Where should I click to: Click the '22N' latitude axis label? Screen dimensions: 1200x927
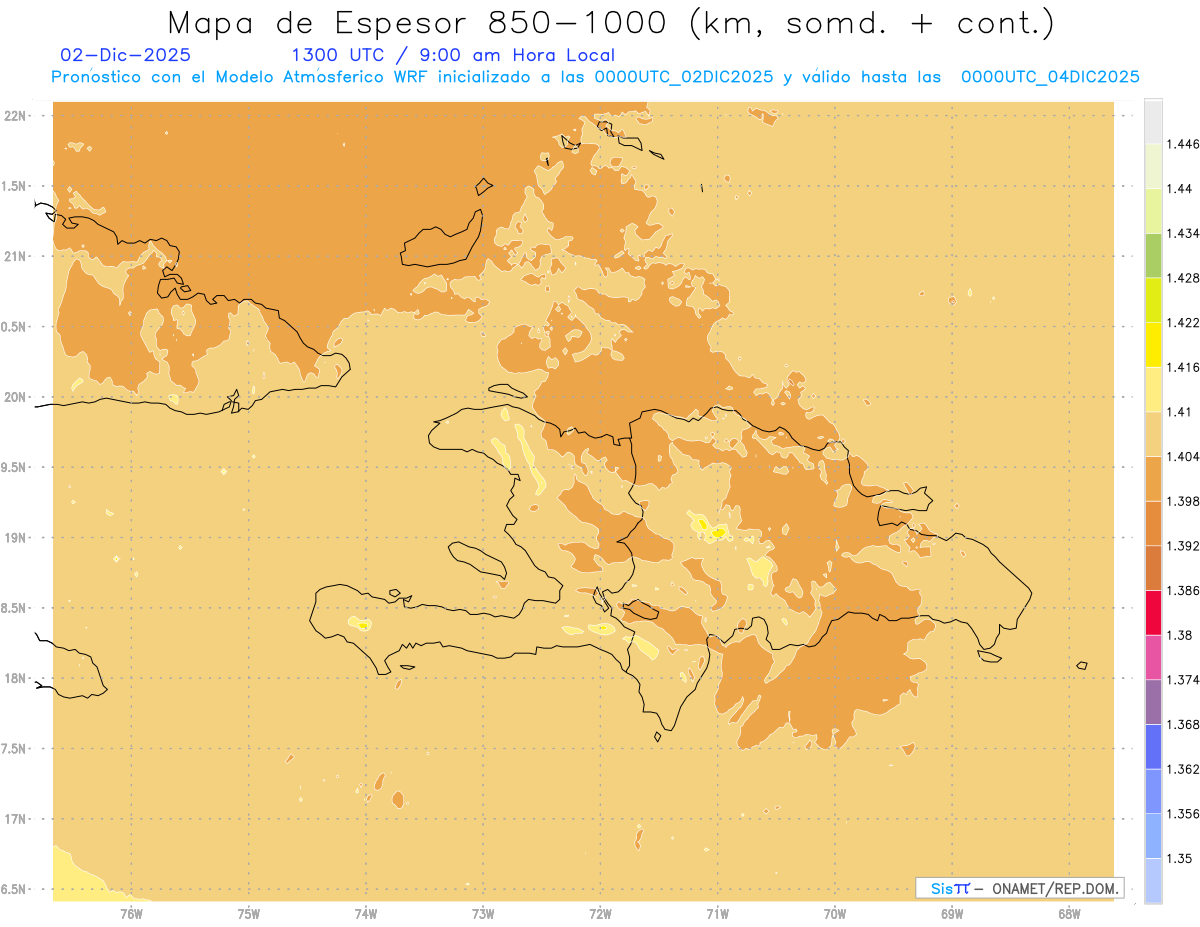coord(15,116)
